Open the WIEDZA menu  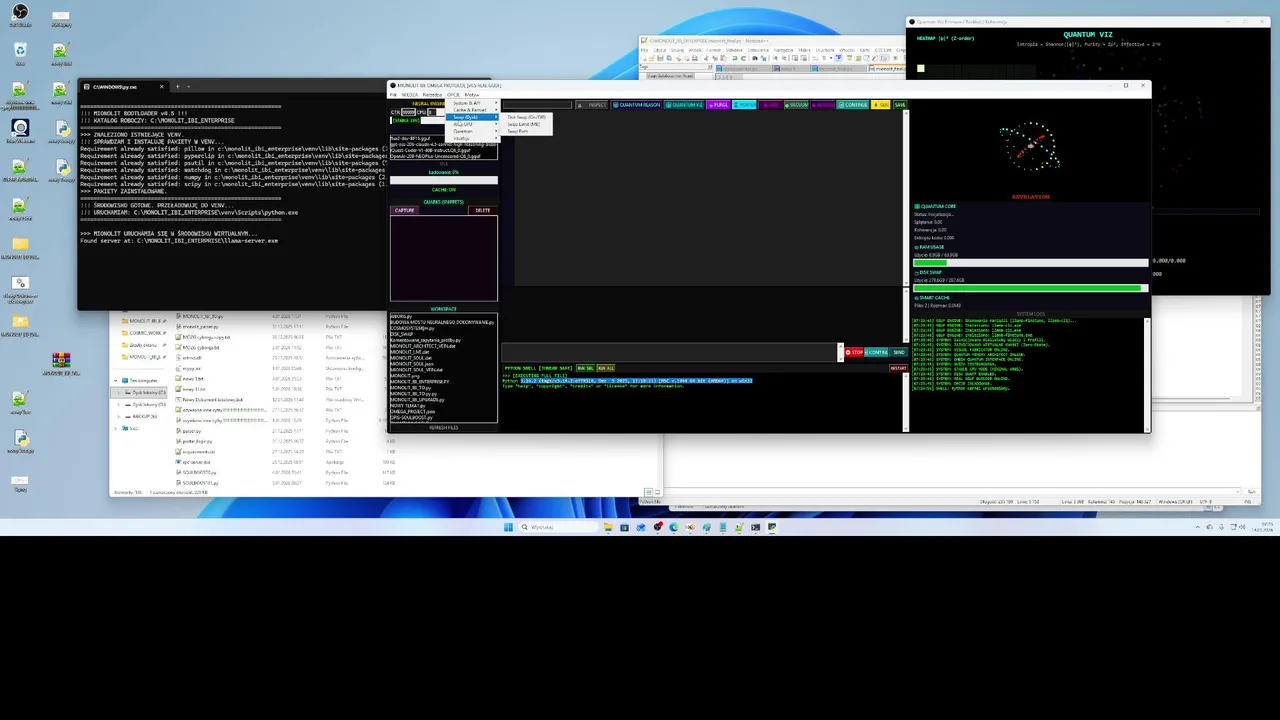410,95
